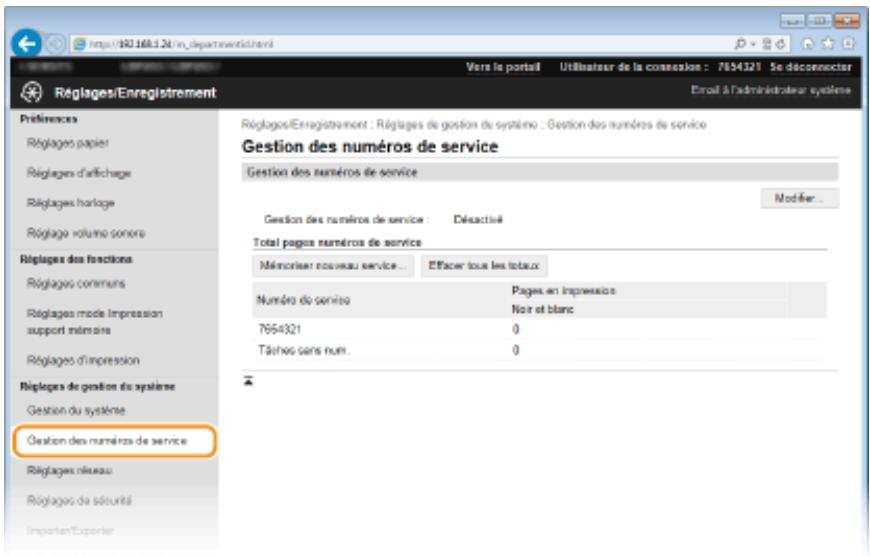Click the Modifier... button

pyautogui.click(x=800, y=198)
